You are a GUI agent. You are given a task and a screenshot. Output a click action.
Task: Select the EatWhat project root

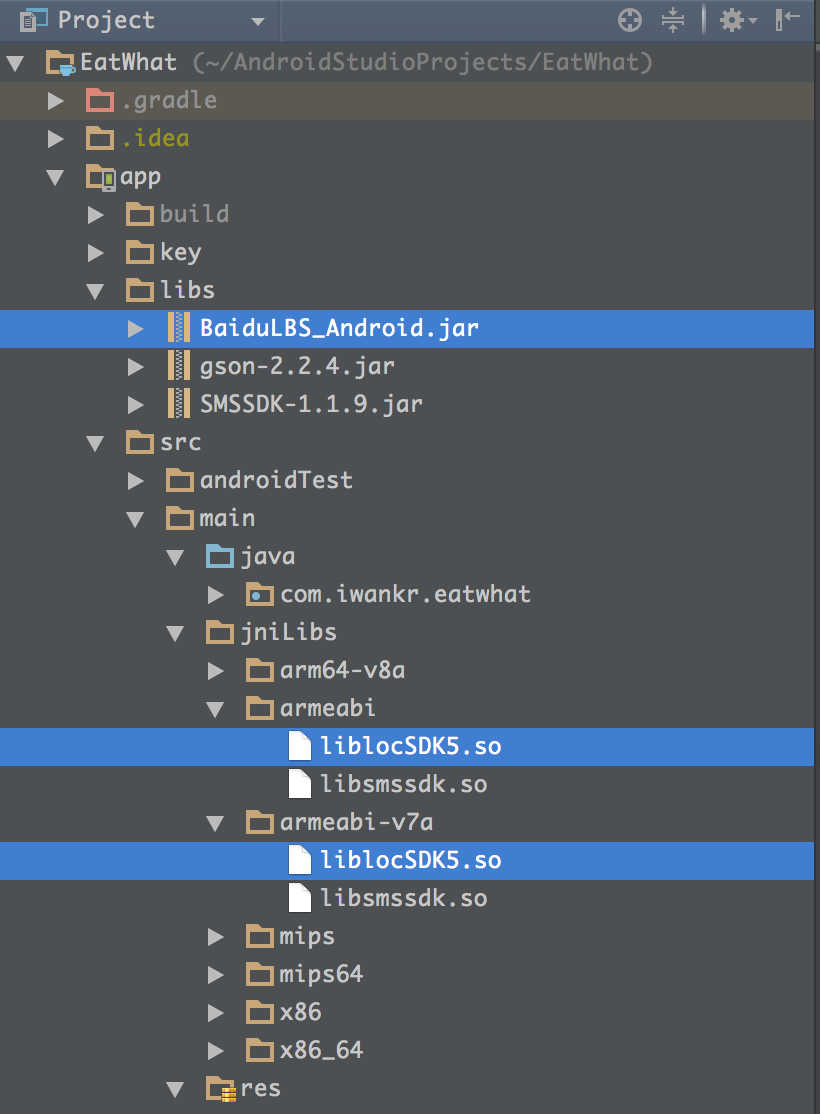(128, 63)
